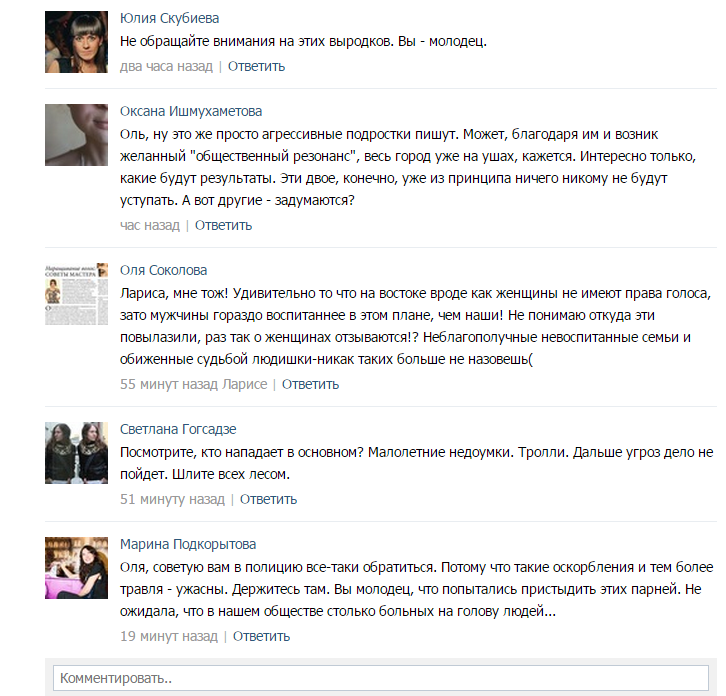
Task: Open the profile name link Марина Подкорытова
Action: pos(188,544)
